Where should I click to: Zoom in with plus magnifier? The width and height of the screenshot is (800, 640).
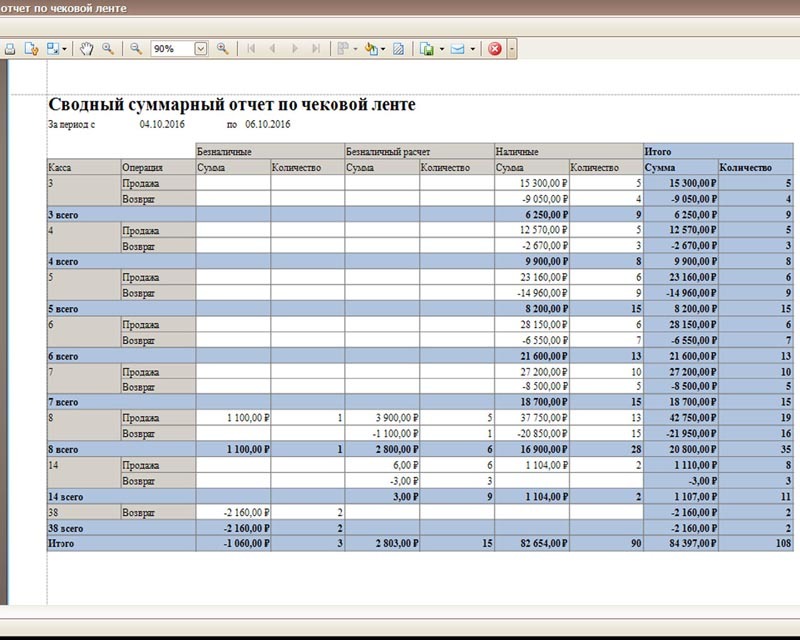pyautogui.click(x=222, y=48)
